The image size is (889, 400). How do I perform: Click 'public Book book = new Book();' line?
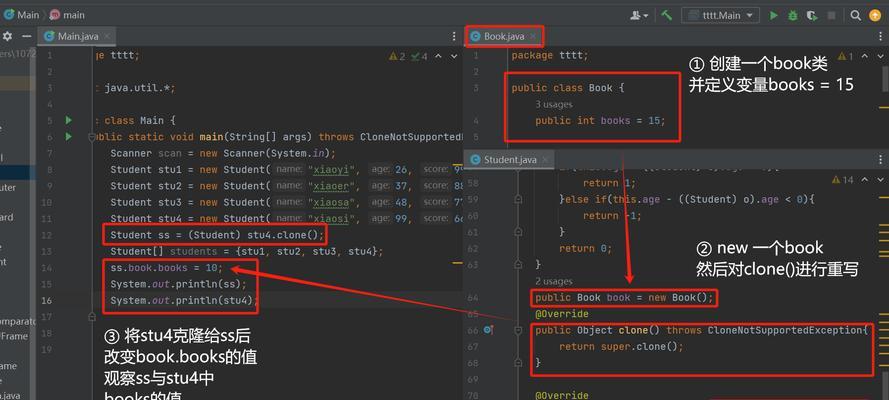624,297
